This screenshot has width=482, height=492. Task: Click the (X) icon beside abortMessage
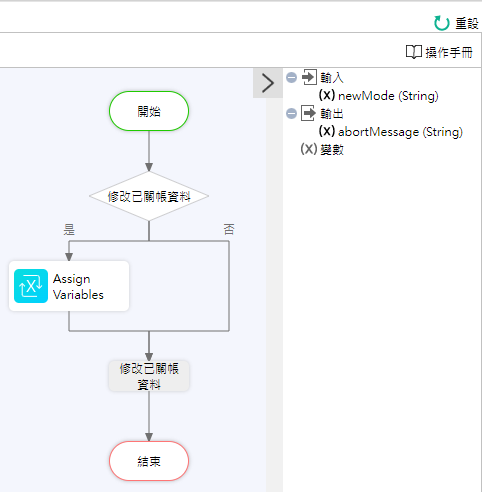327,131
